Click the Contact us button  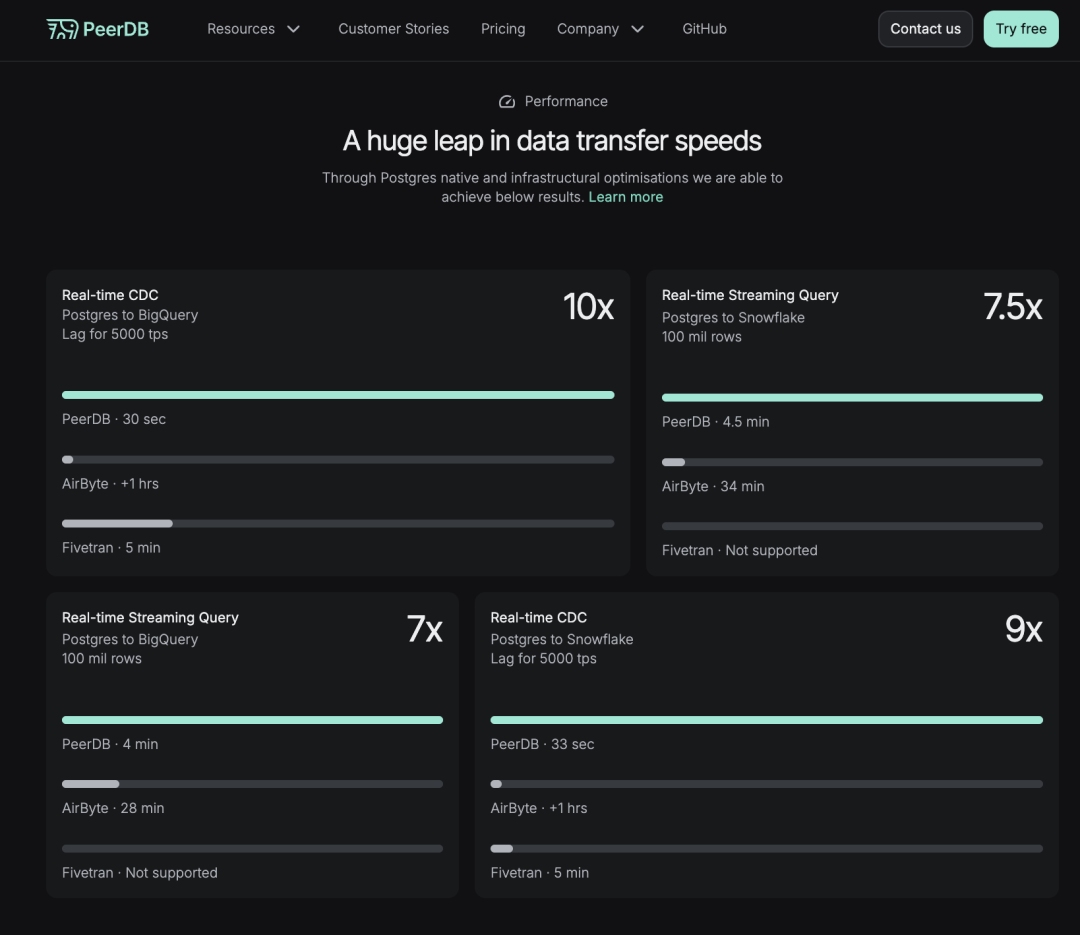click(925, 29)
